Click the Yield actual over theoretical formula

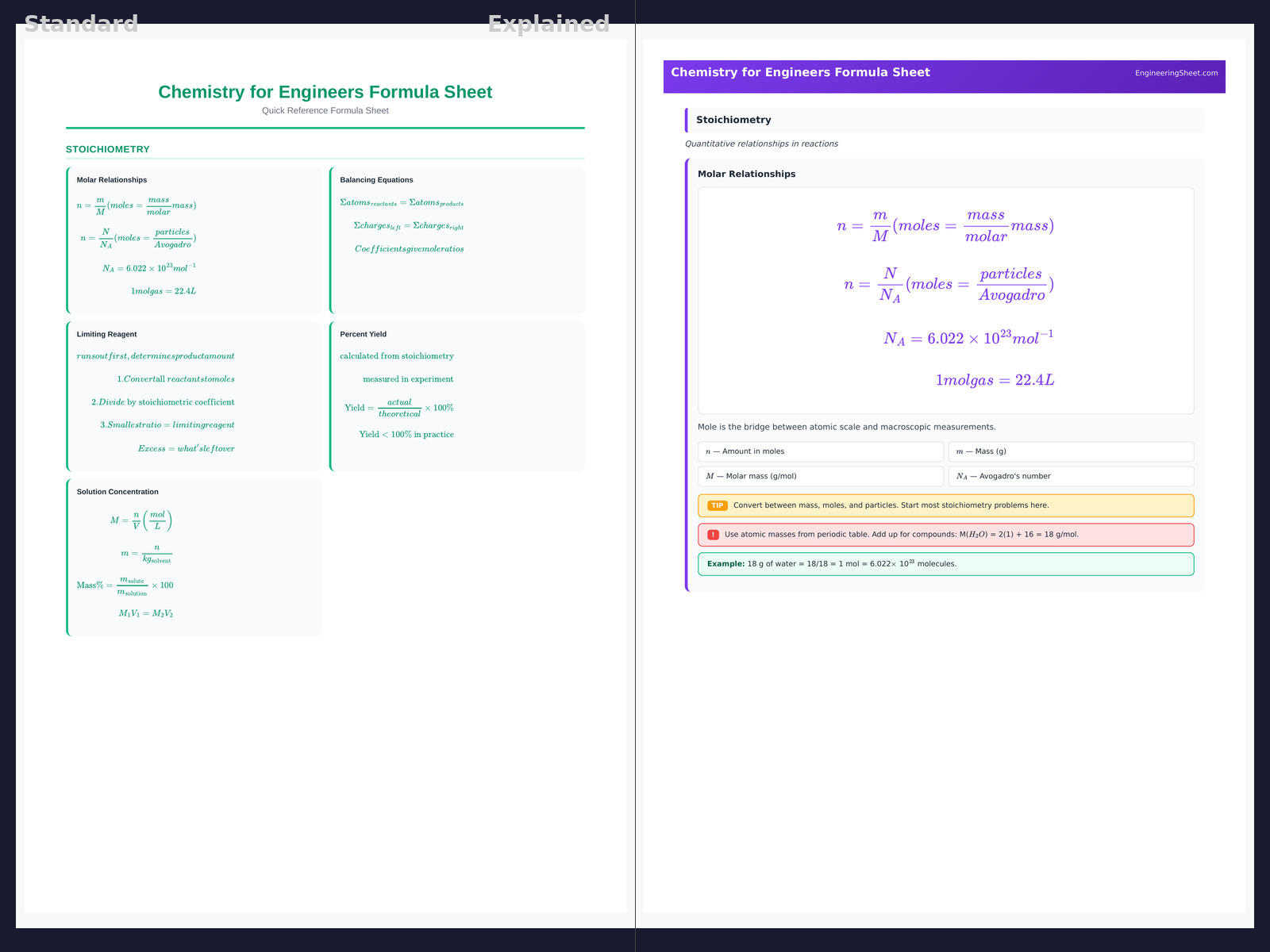click(398, 408)
